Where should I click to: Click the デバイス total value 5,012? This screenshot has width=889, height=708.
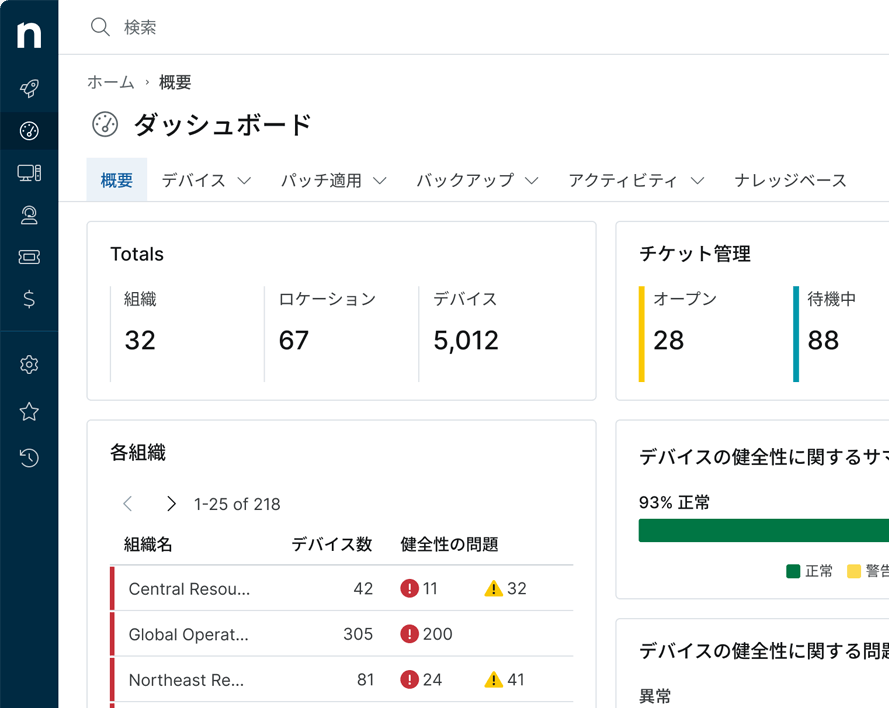click(466, 341)
